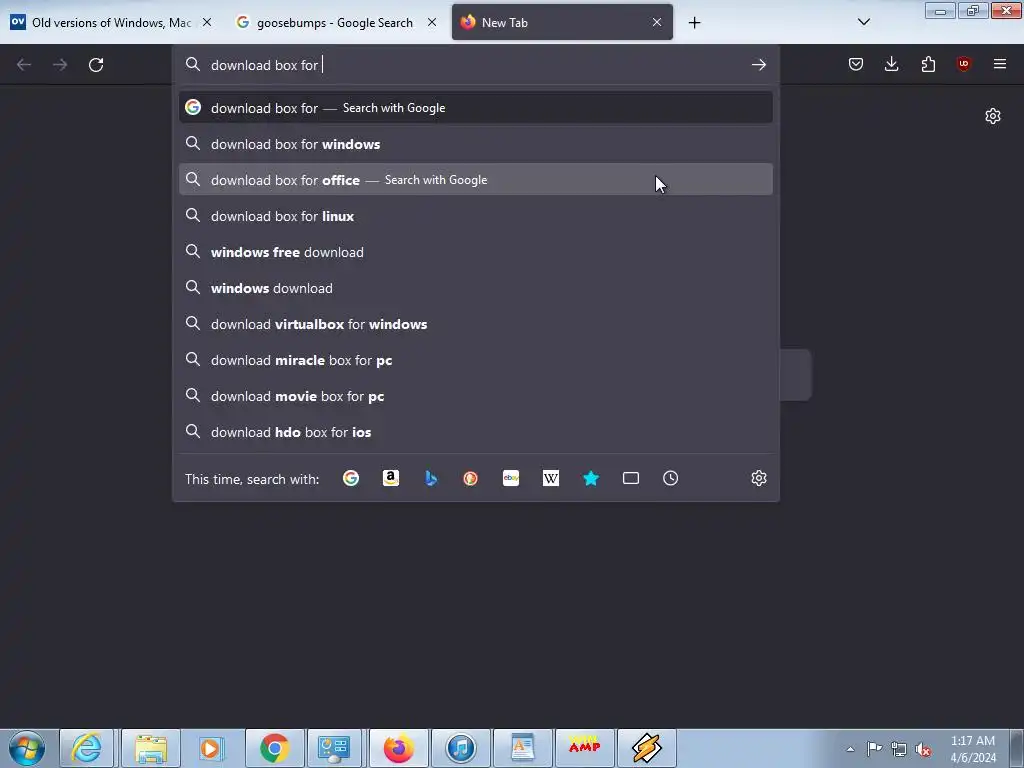1024x768 pixels.
Task: Search open tabs icon
Action: [x=630, y=478]
